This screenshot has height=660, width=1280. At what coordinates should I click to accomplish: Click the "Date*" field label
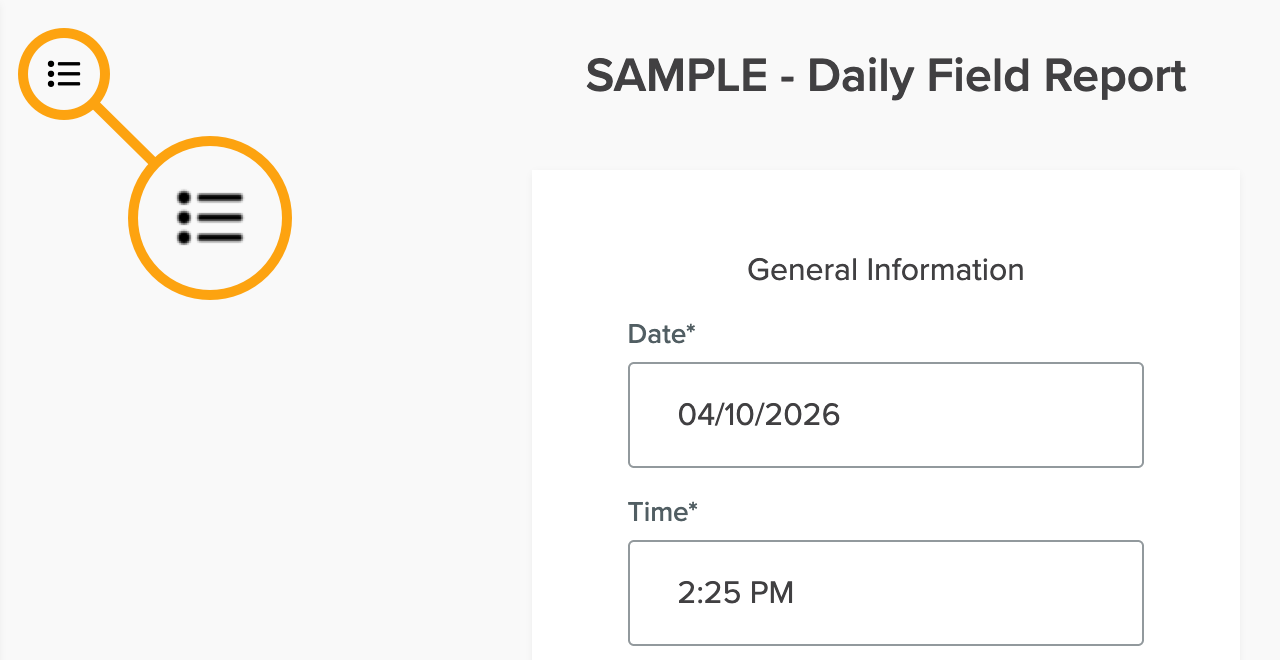655,334
